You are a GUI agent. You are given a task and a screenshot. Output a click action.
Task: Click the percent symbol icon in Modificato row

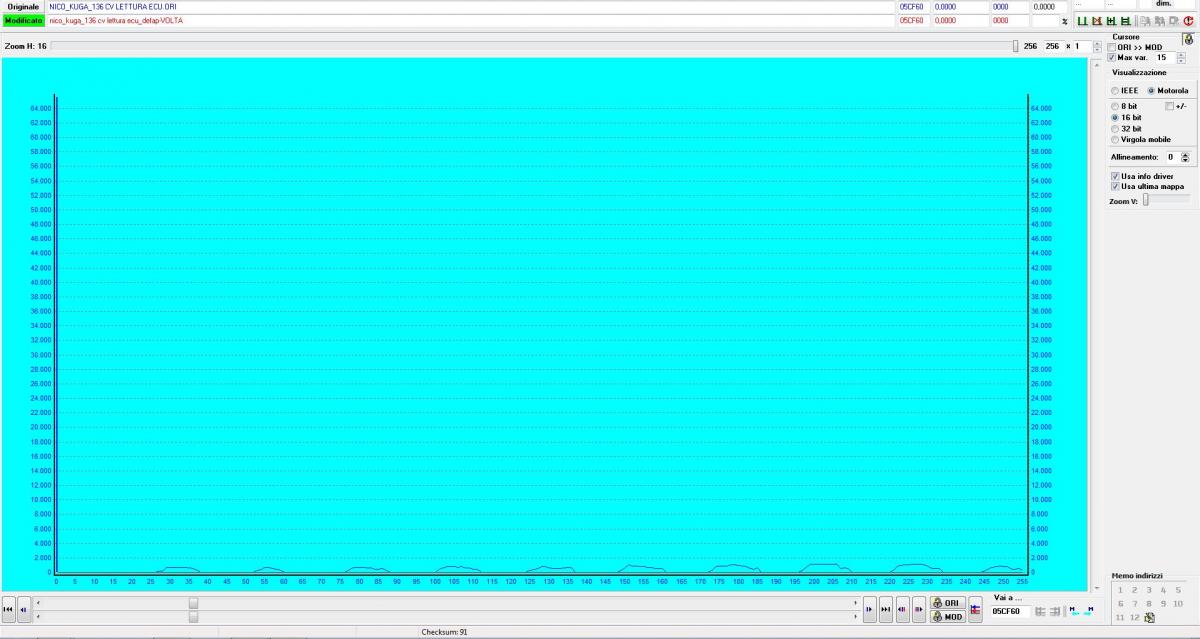pyautogui.click(x=1064, y=21)
